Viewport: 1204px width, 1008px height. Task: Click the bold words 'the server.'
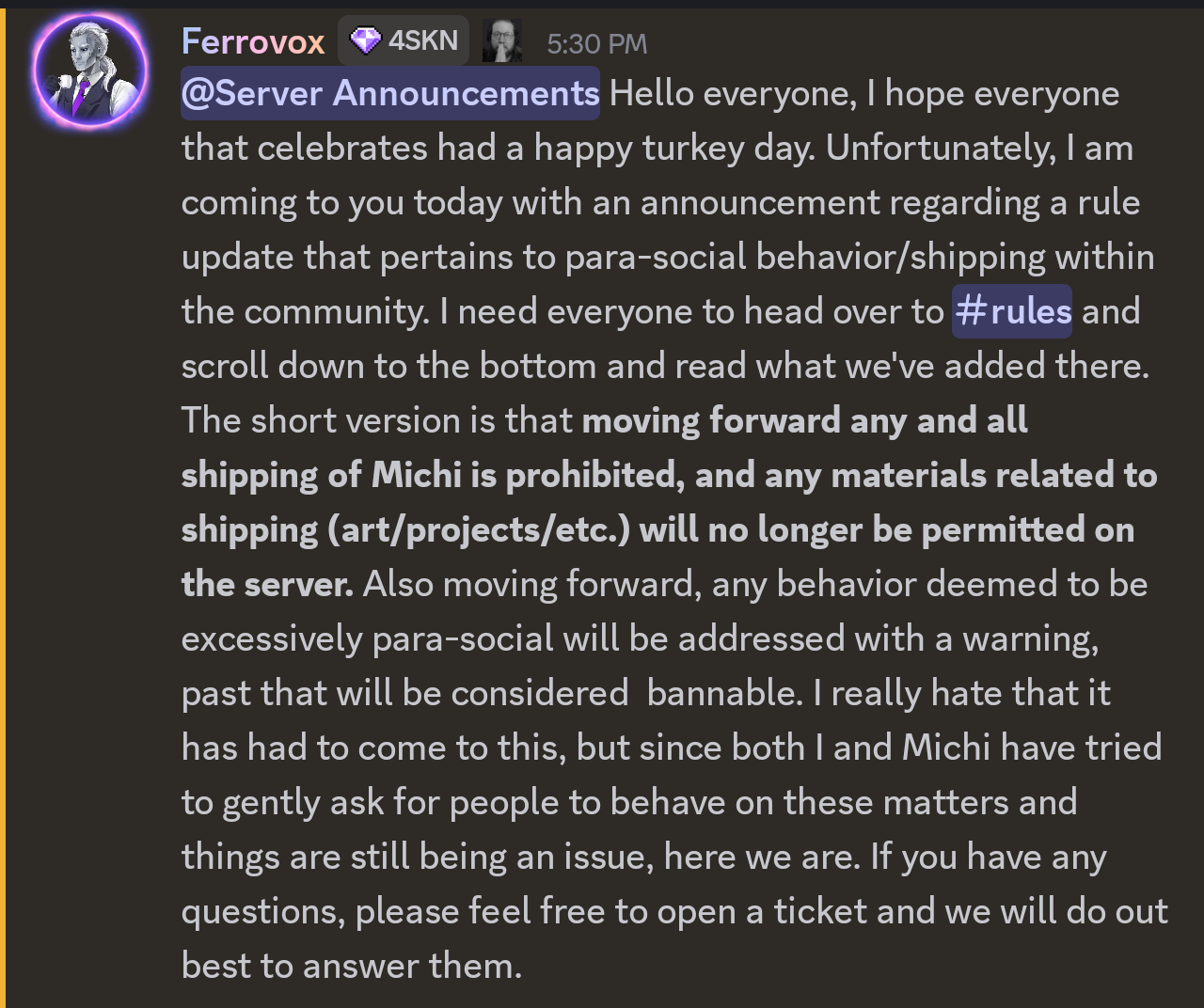(x=267, y=584)
